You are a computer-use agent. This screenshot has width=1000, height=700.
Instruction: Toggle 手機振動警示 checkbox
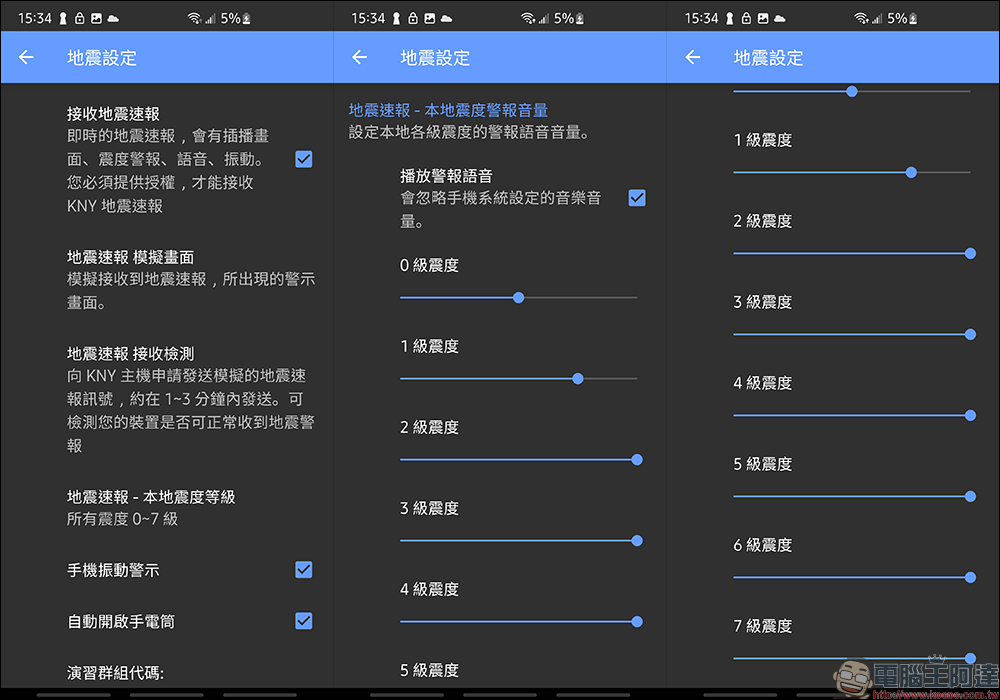tap(304, 569)
